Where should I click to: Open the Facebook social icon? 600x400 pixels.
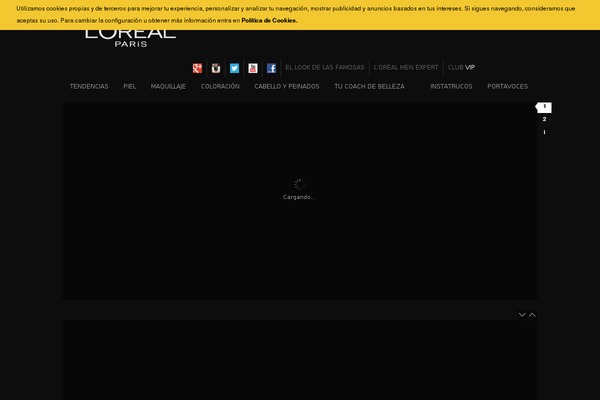click(x=271, y=68)
